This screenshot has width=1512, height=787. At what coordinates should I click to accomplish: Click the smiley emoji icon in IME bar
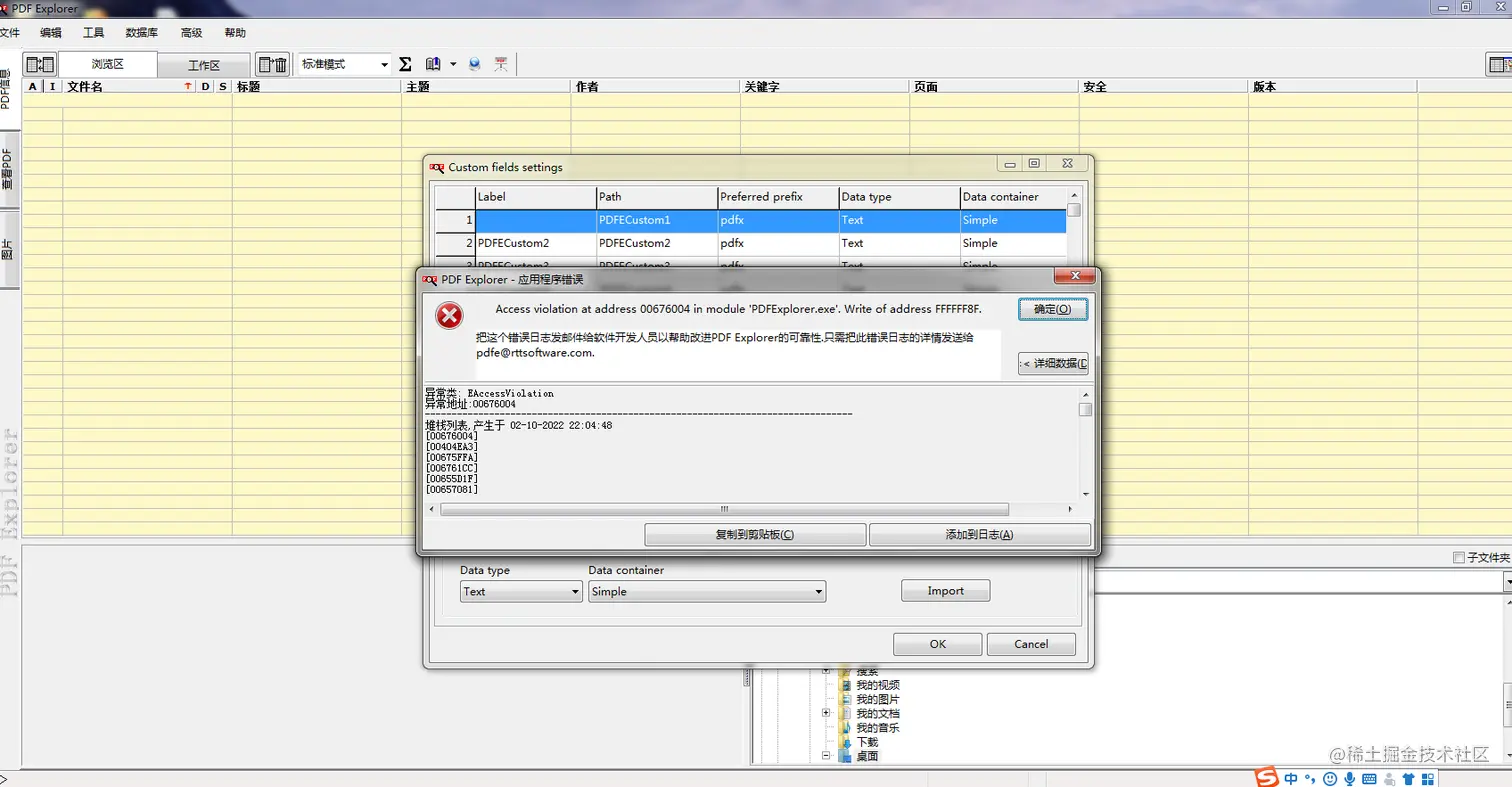click(x=1330, y=778)
